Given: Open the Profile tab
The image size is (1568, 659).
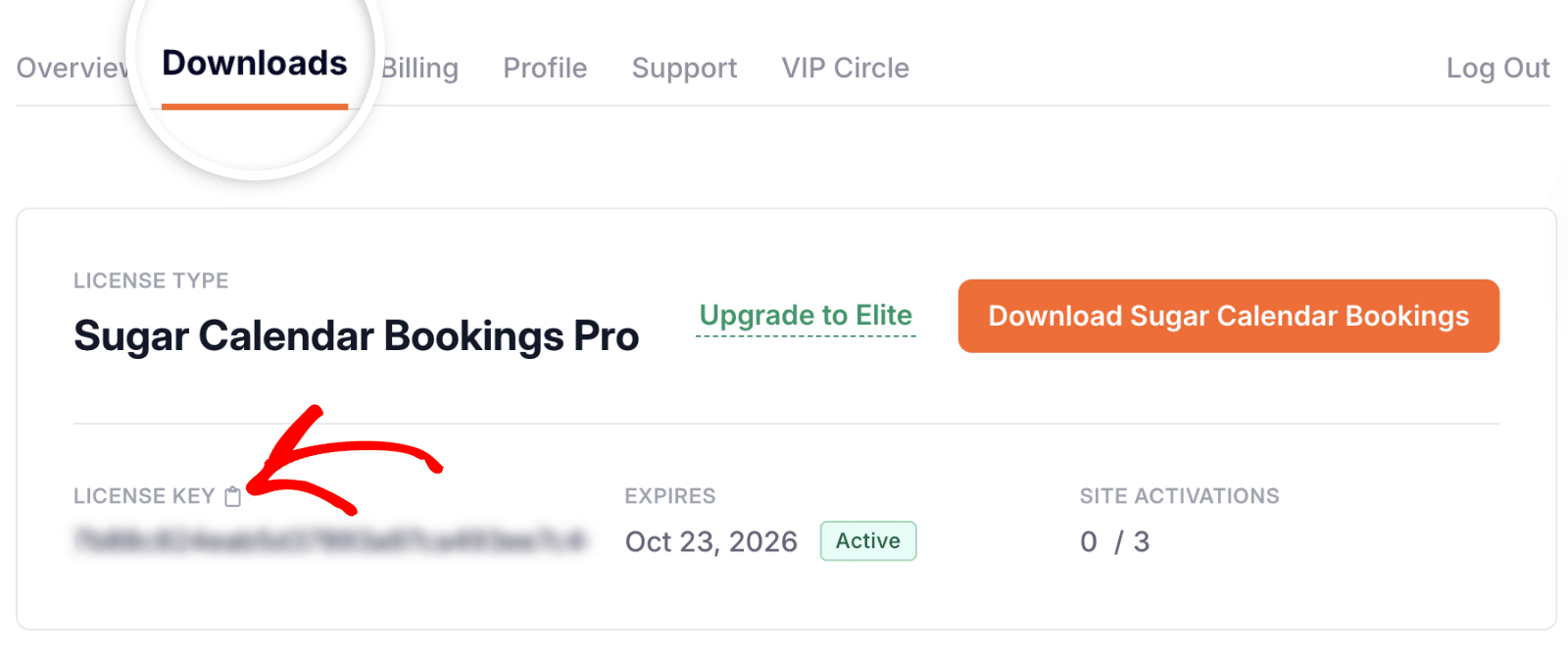Looking at the screenshot, I should [545, 69].
